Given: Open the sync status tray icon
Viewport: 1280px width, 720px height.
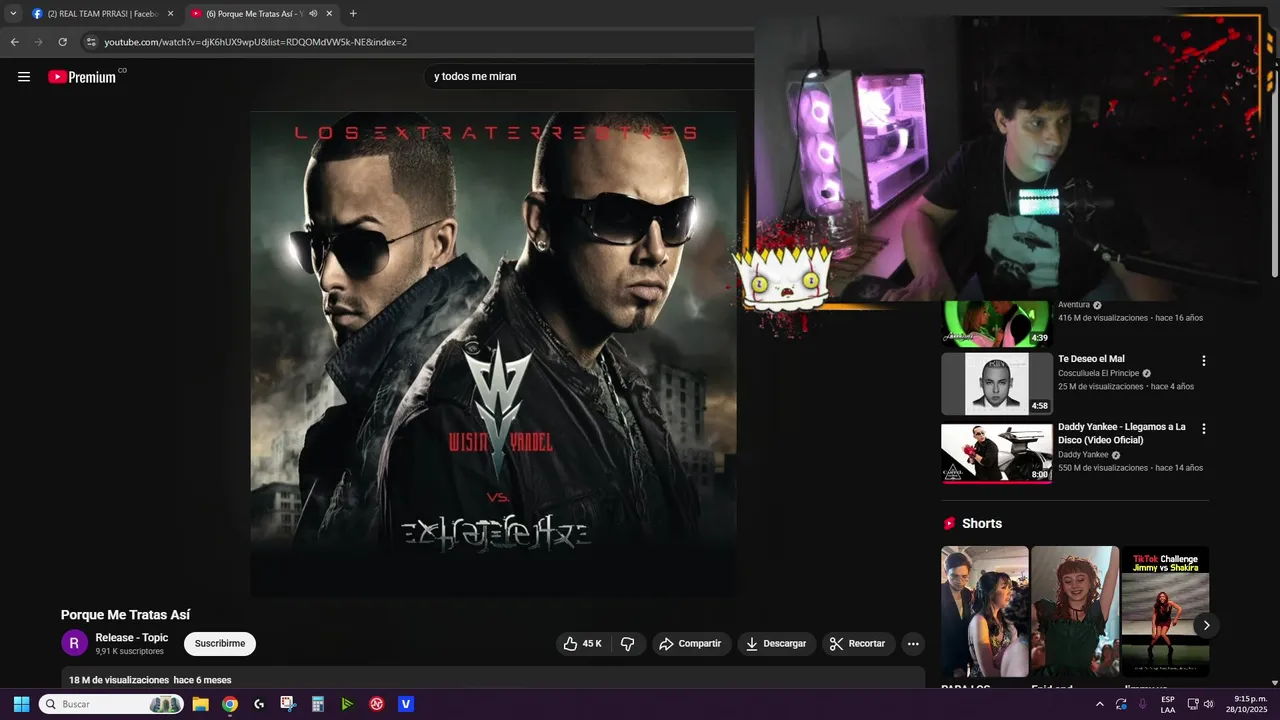Looking at the screenshot, I should [1121, 704].
